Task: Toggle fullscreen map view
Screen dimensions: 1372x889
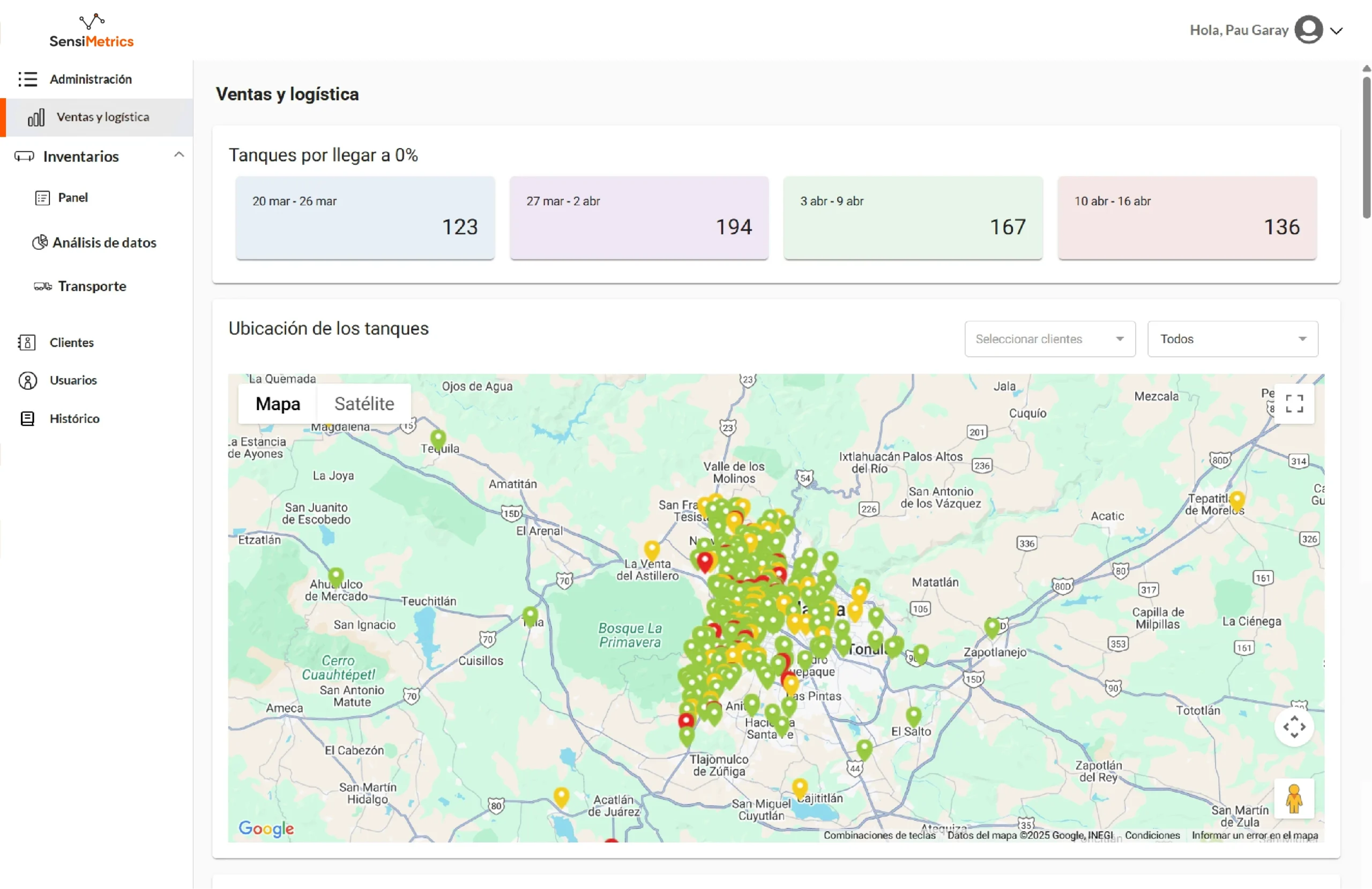Action: click(1294, 404)
